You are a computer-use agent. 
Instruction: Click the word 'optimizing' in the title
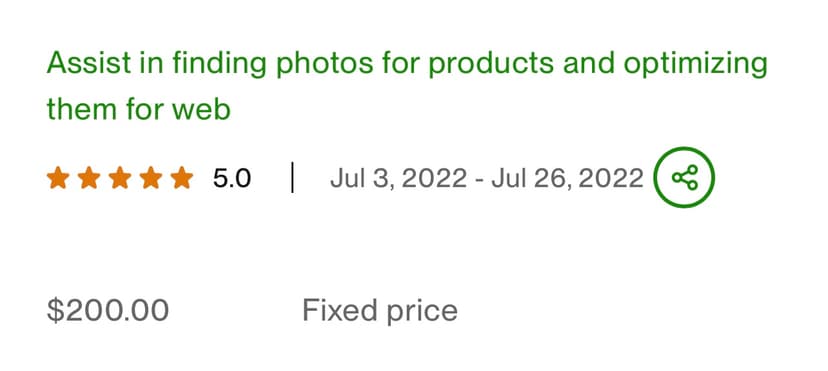[x=695, y=64]
